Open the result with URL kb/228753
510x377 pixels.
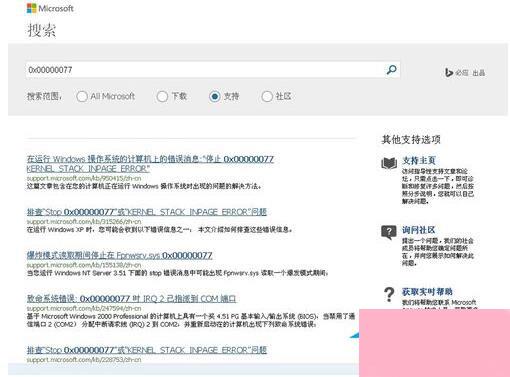(x=147, y=350)
